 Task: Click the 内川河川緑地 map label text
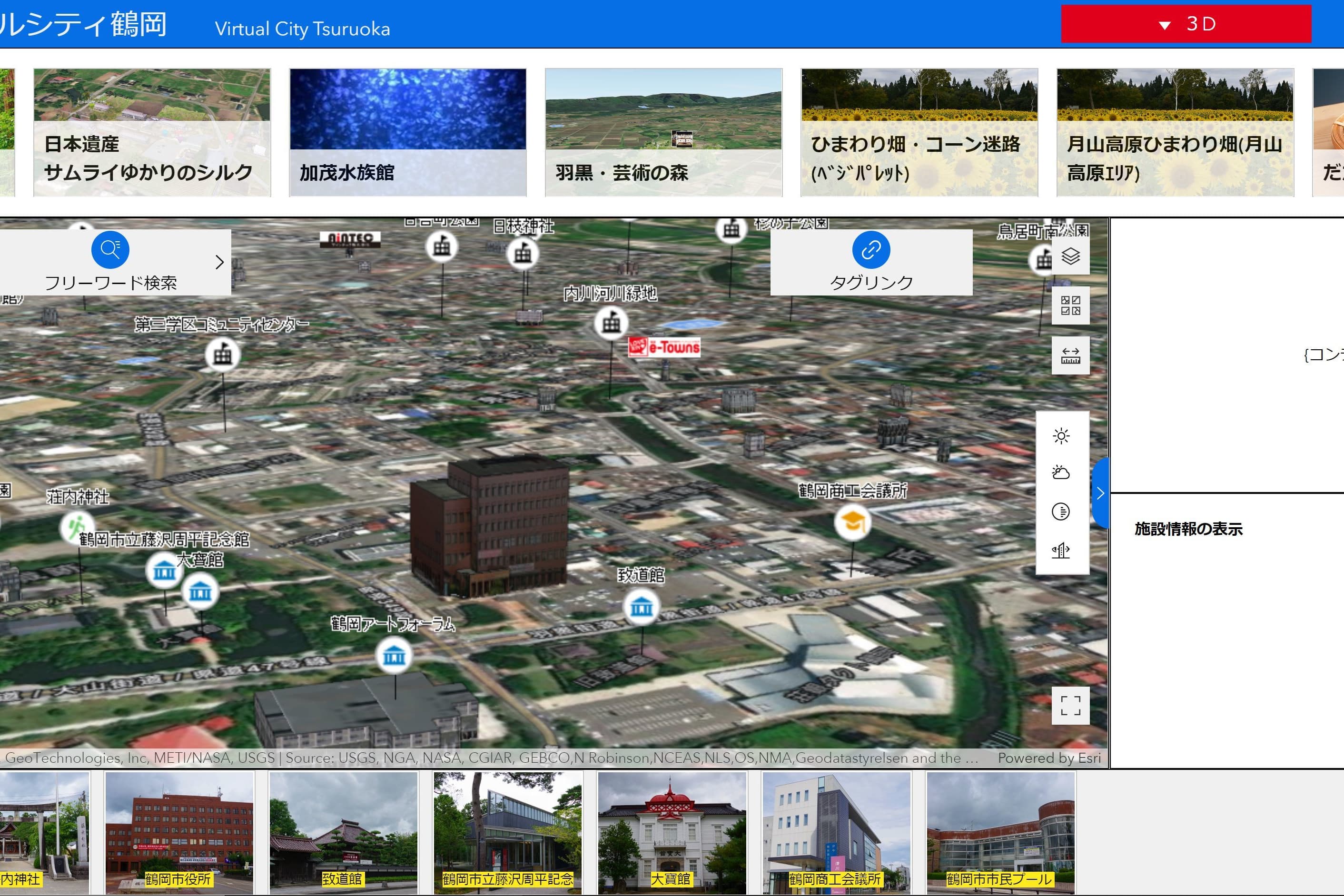610,294
